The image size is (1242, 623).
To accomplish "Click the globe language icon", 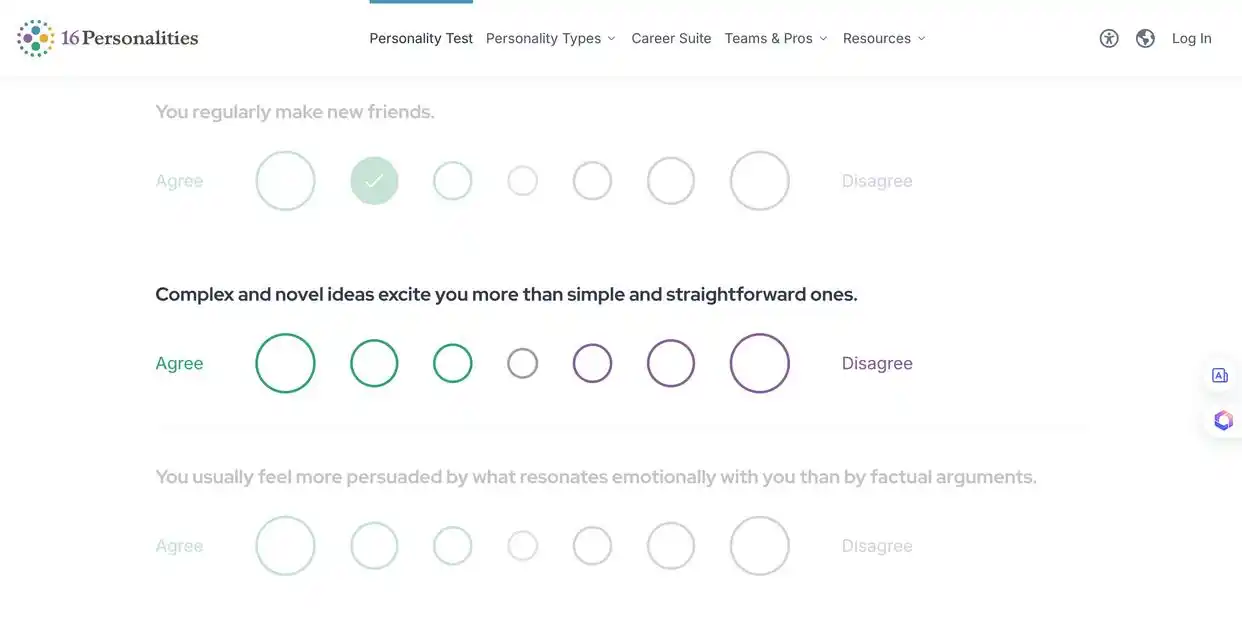I will click(x=1146, y=38).
